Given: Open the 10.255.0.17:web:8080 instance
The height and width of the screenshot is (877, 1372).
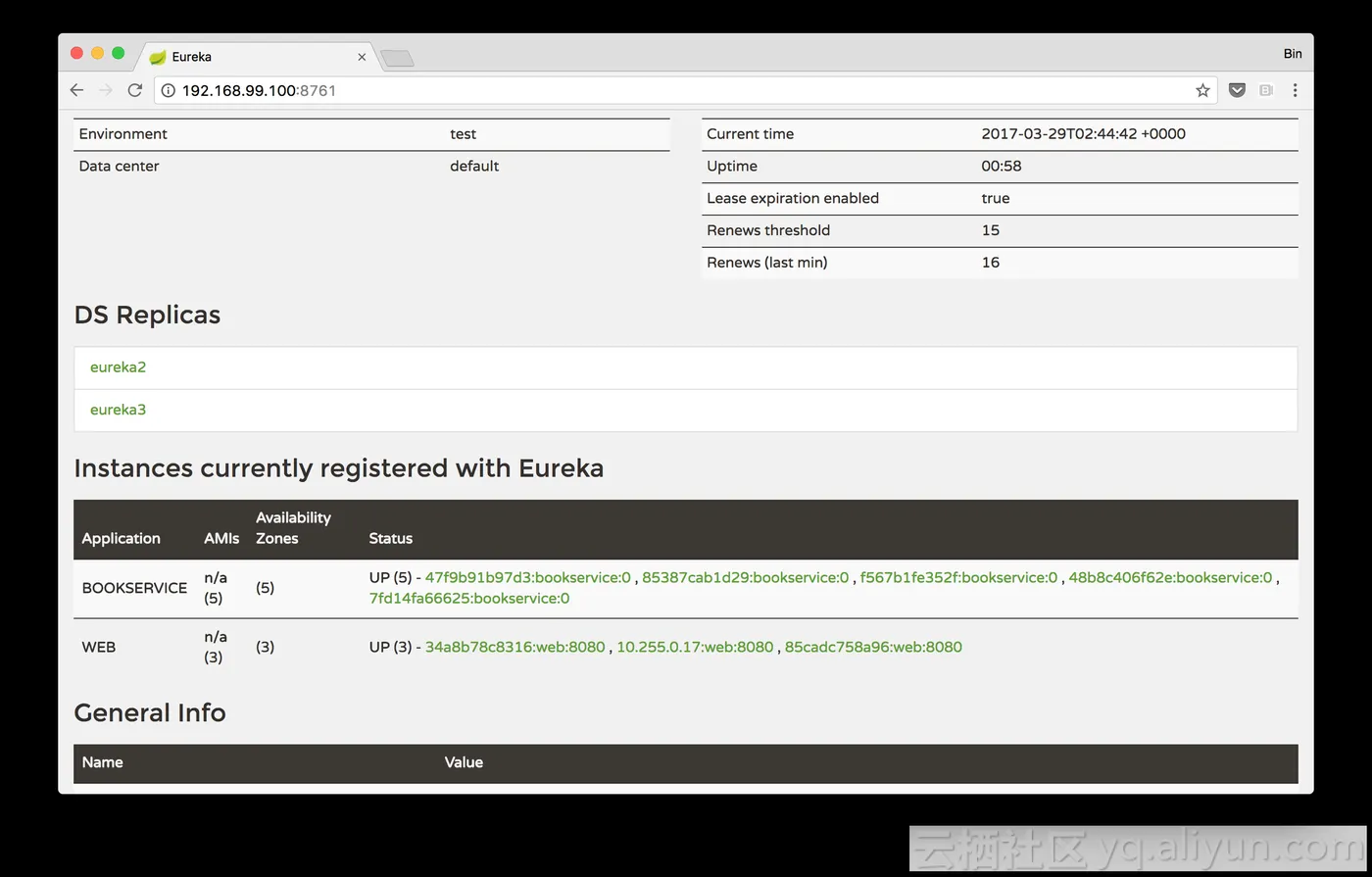Looking at the screenshot, I should coord(695,647).
